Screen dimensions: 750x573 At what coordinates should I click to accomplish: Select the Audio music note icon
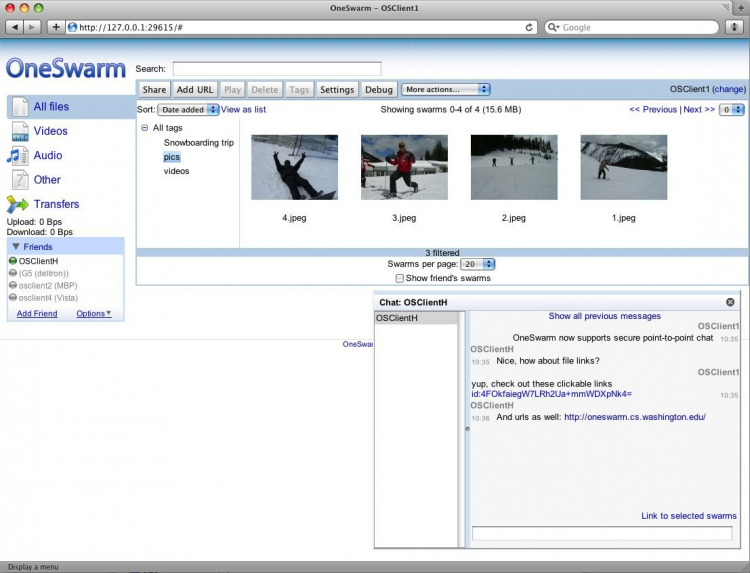[x=19, y=155]
